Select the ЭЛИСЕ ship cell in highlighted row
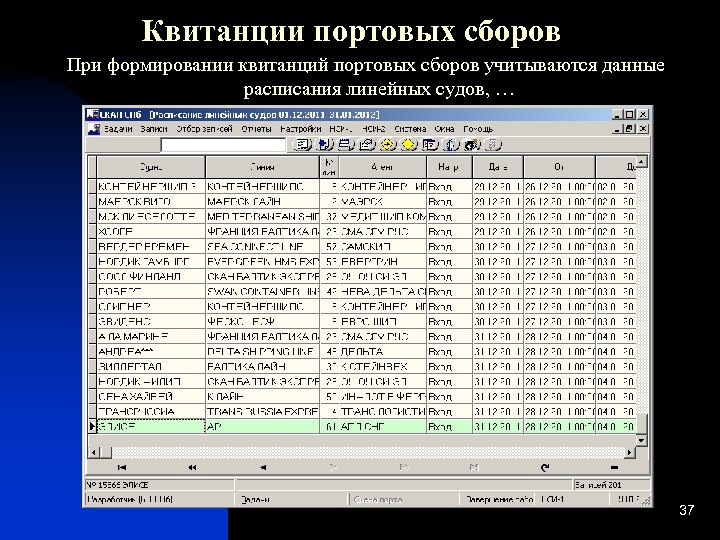 [x=151, y=427]
